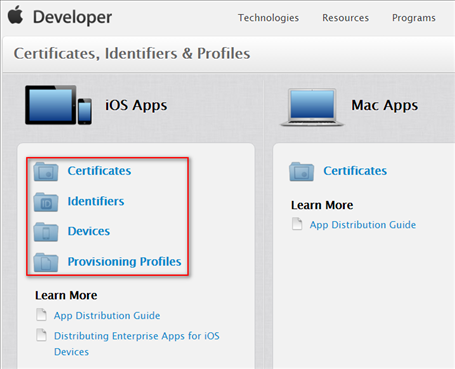The height and width of the screenshot is (369, 455).
Task: Open the Resources menu
Action: [x=345, y=18]
